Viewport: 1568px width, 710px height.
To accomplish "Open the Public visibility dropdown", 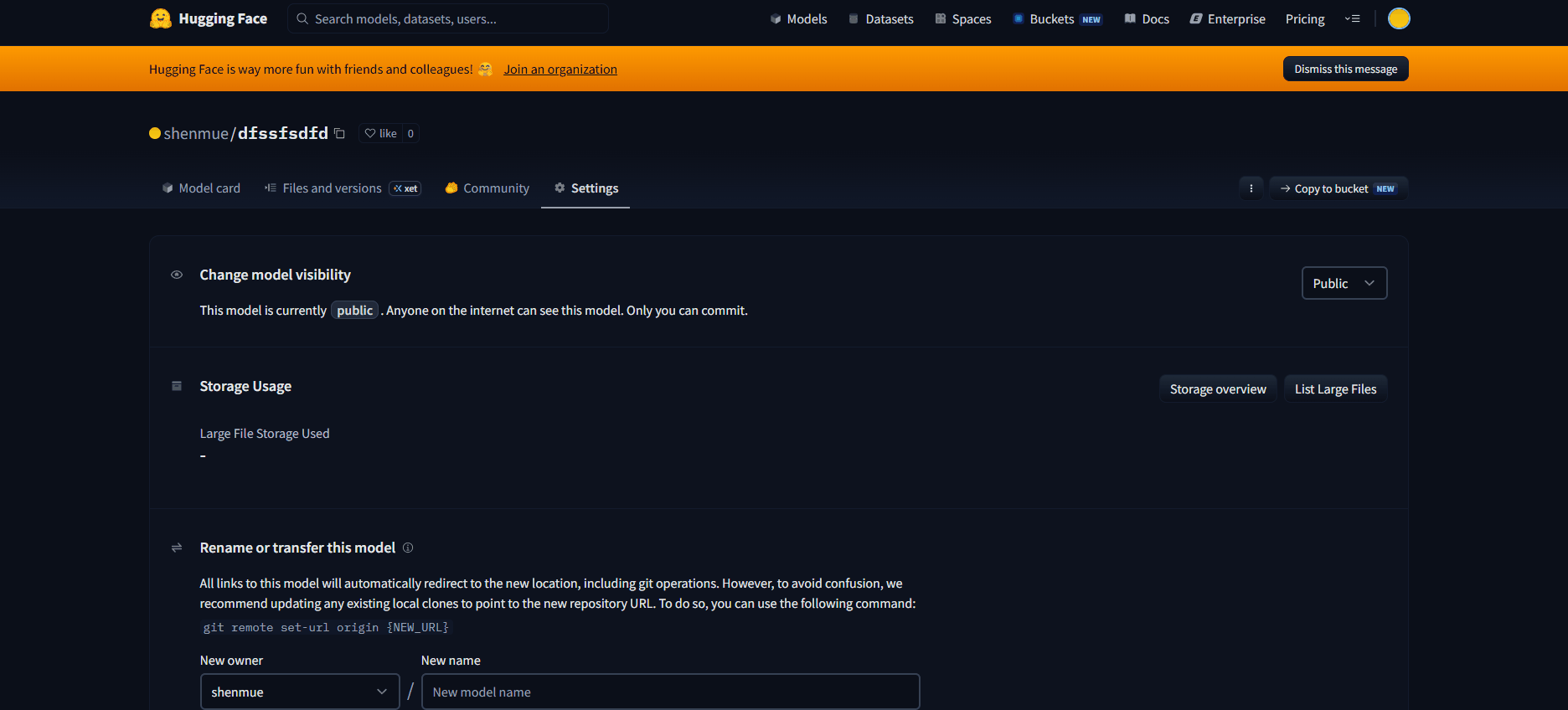I will (x=1344, y=283).
